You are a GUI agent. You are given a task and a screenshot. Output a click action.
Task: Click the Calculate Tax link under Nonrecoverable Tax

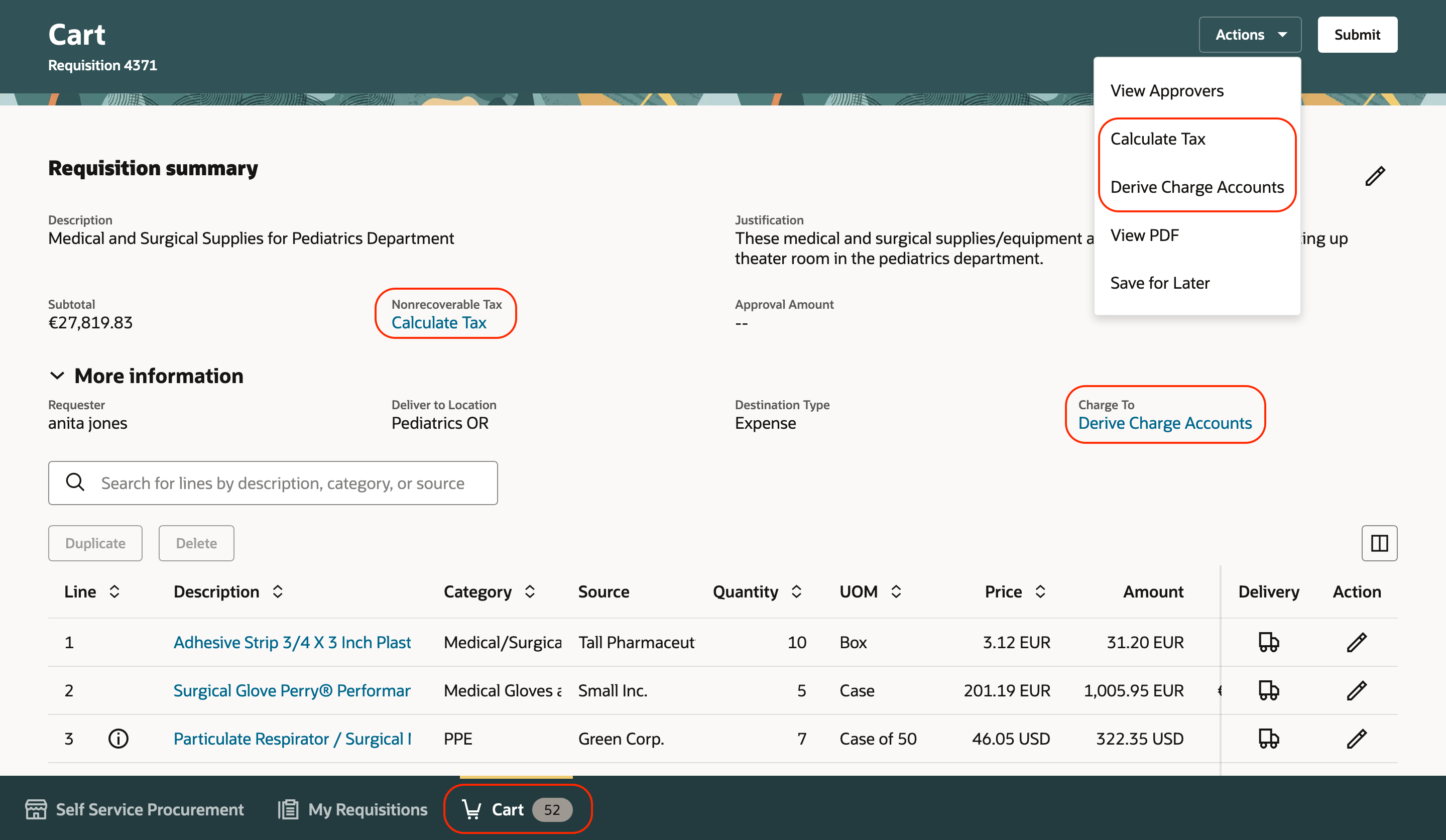point(438,322)
